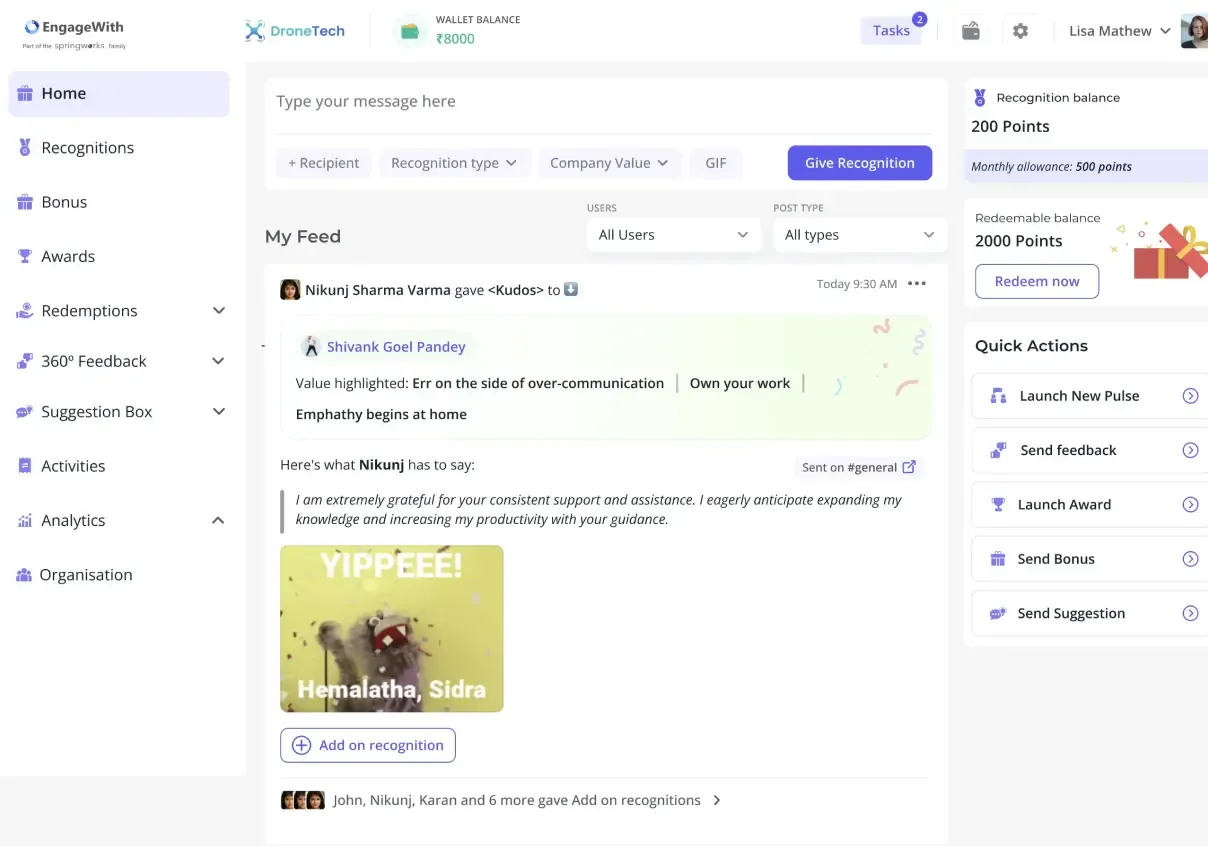This screenshot has width=1208, height=846.
Task: Click the Activities clipboard icon
Action: tap(25, 466)
